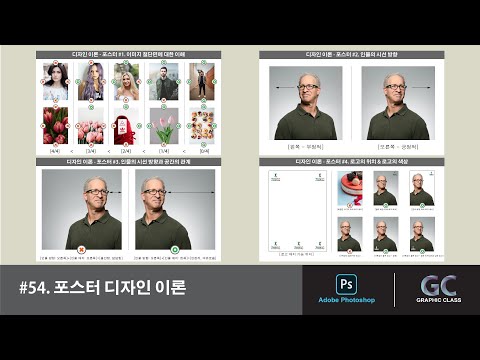Screen dimensions: 480x360
Task: Select the white-background man portrait in poster #4
Action: click(x=422, y=188)
